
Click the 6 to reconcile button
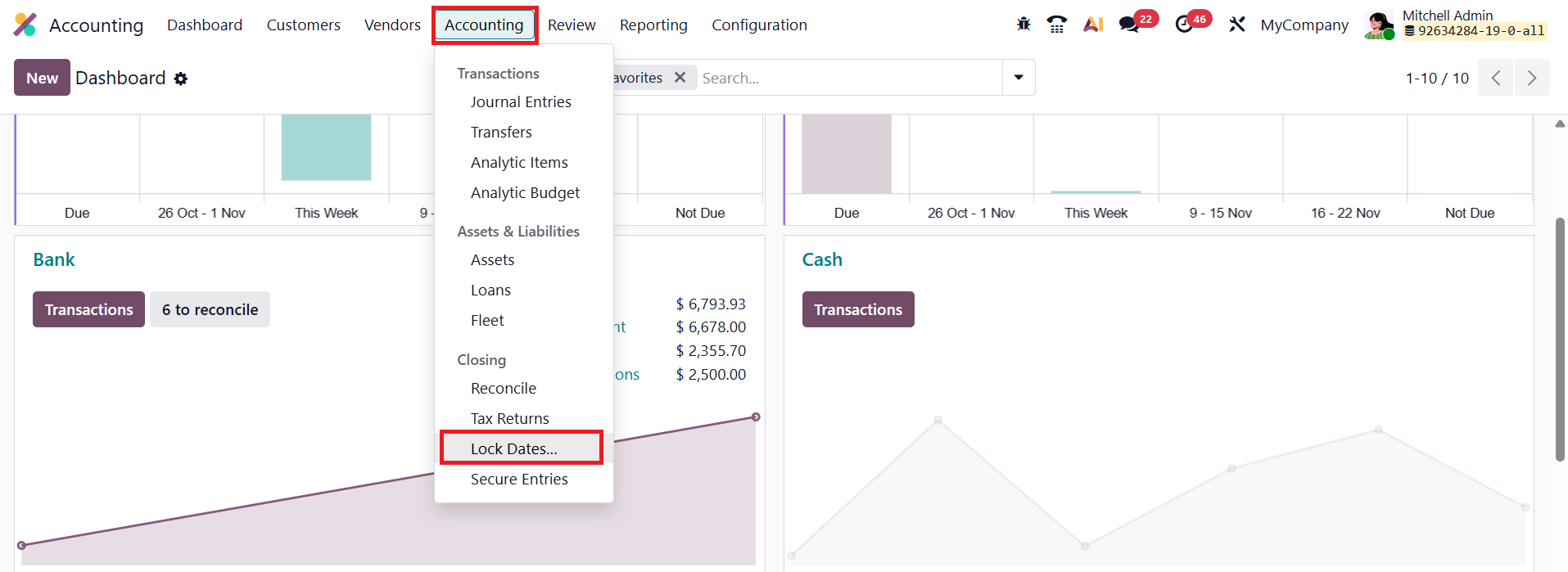point(210,309)
